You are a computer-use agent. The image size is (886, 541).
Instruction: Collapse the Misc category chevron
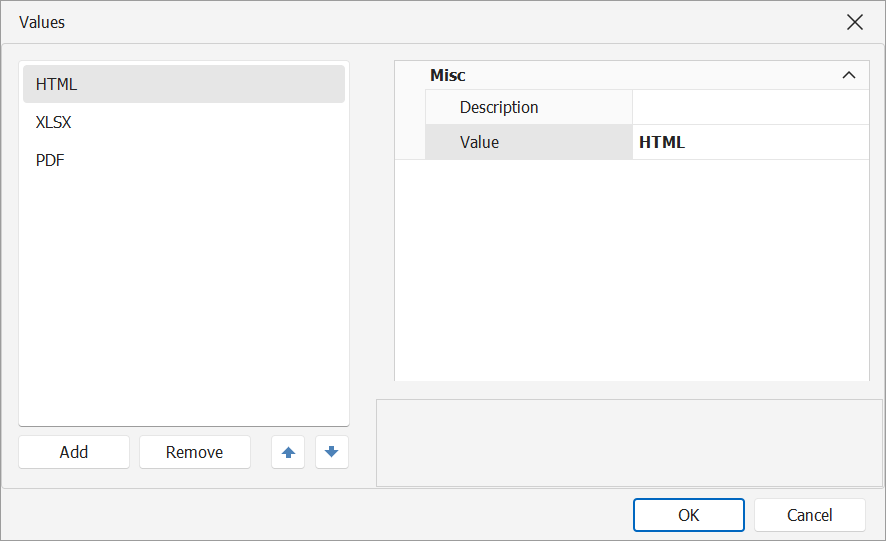(849, 75)
